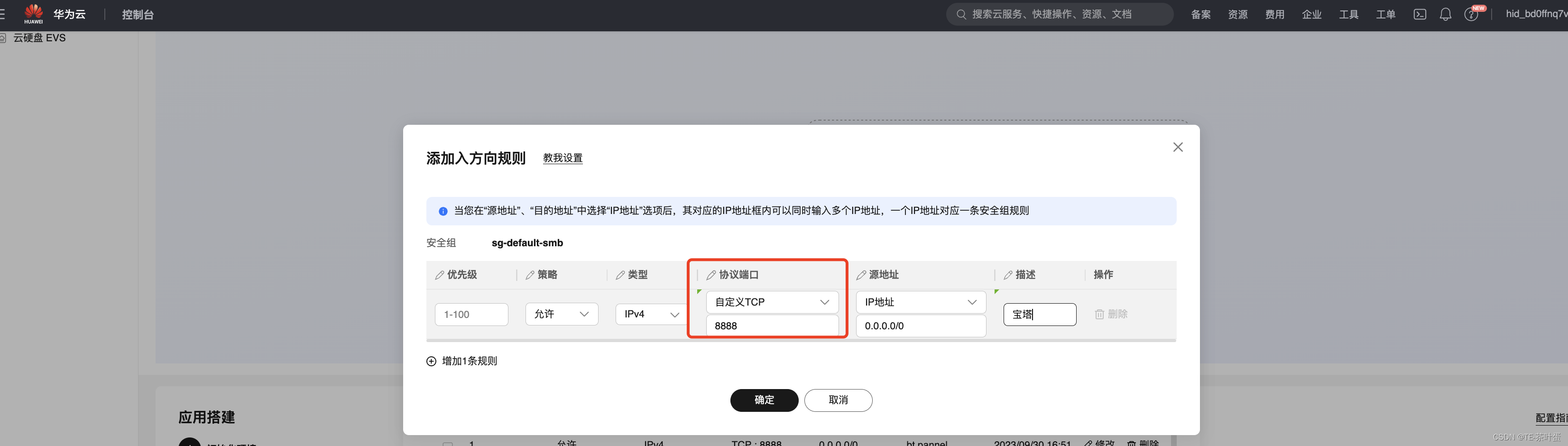Viewport: 1568px width, 446px height.
Task: Expand the IPv4 type dropdown
Action: pyautogui.click(x=651, y=315)
